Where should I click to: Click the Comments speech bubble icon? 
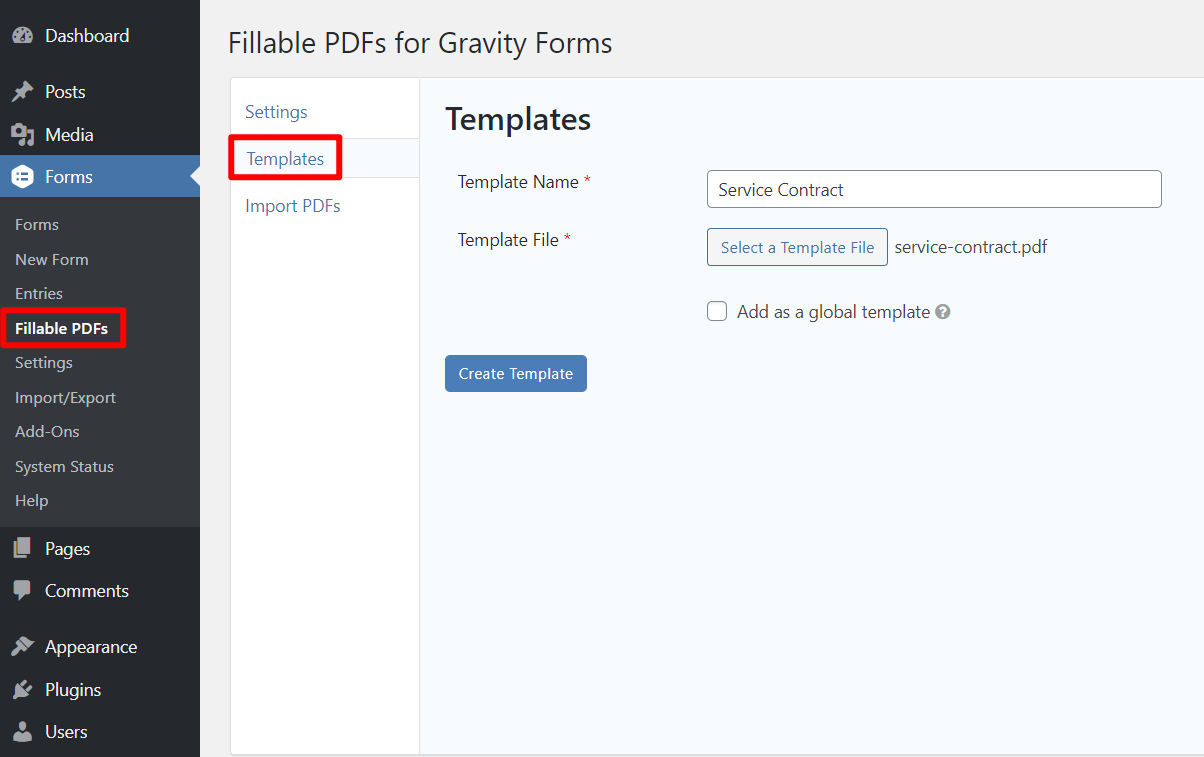tap(22, 590)
